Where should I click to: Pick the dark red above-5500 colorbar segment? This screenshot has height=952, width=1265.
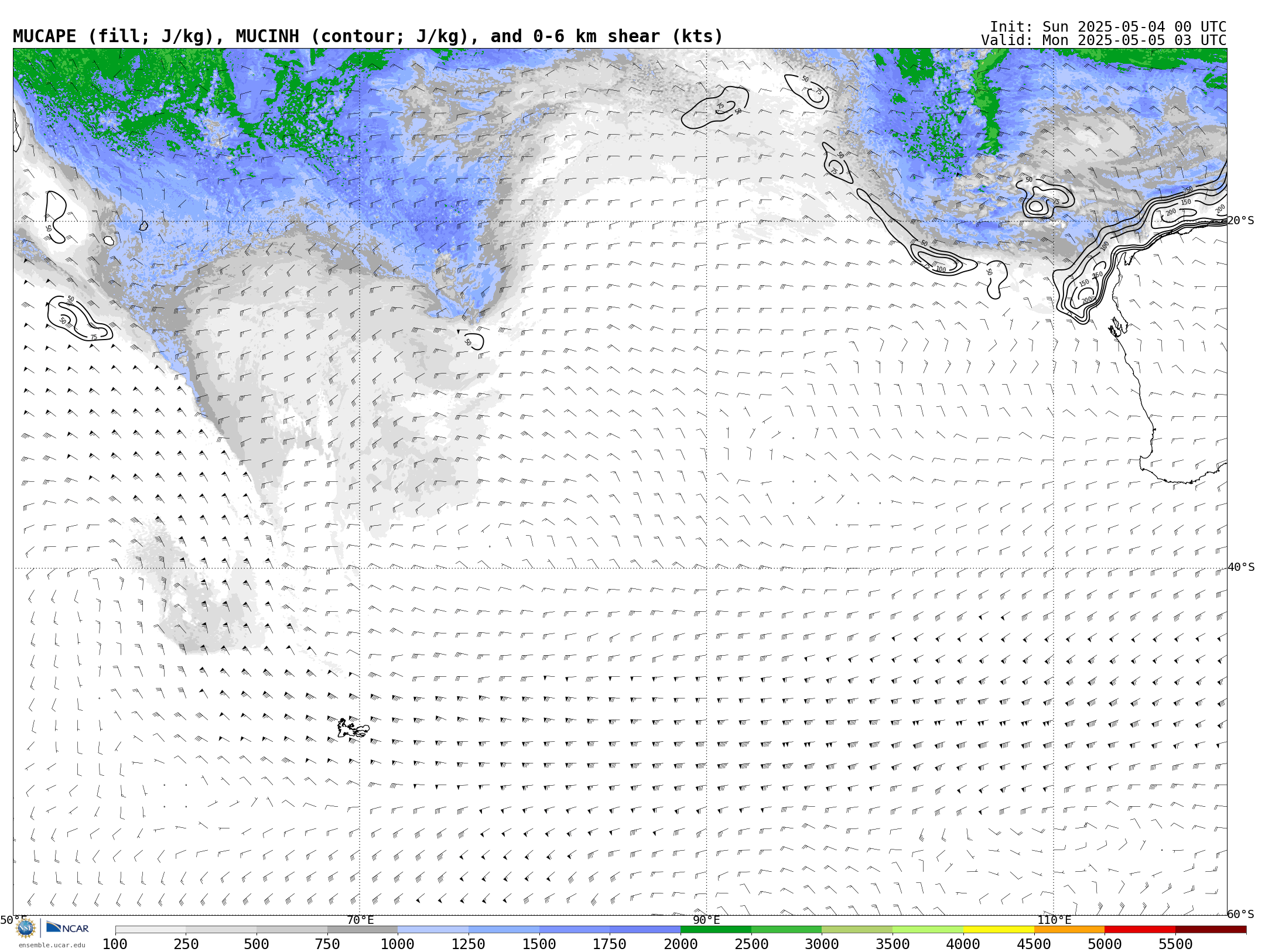pyautogui.click(x=1211, y=930)
